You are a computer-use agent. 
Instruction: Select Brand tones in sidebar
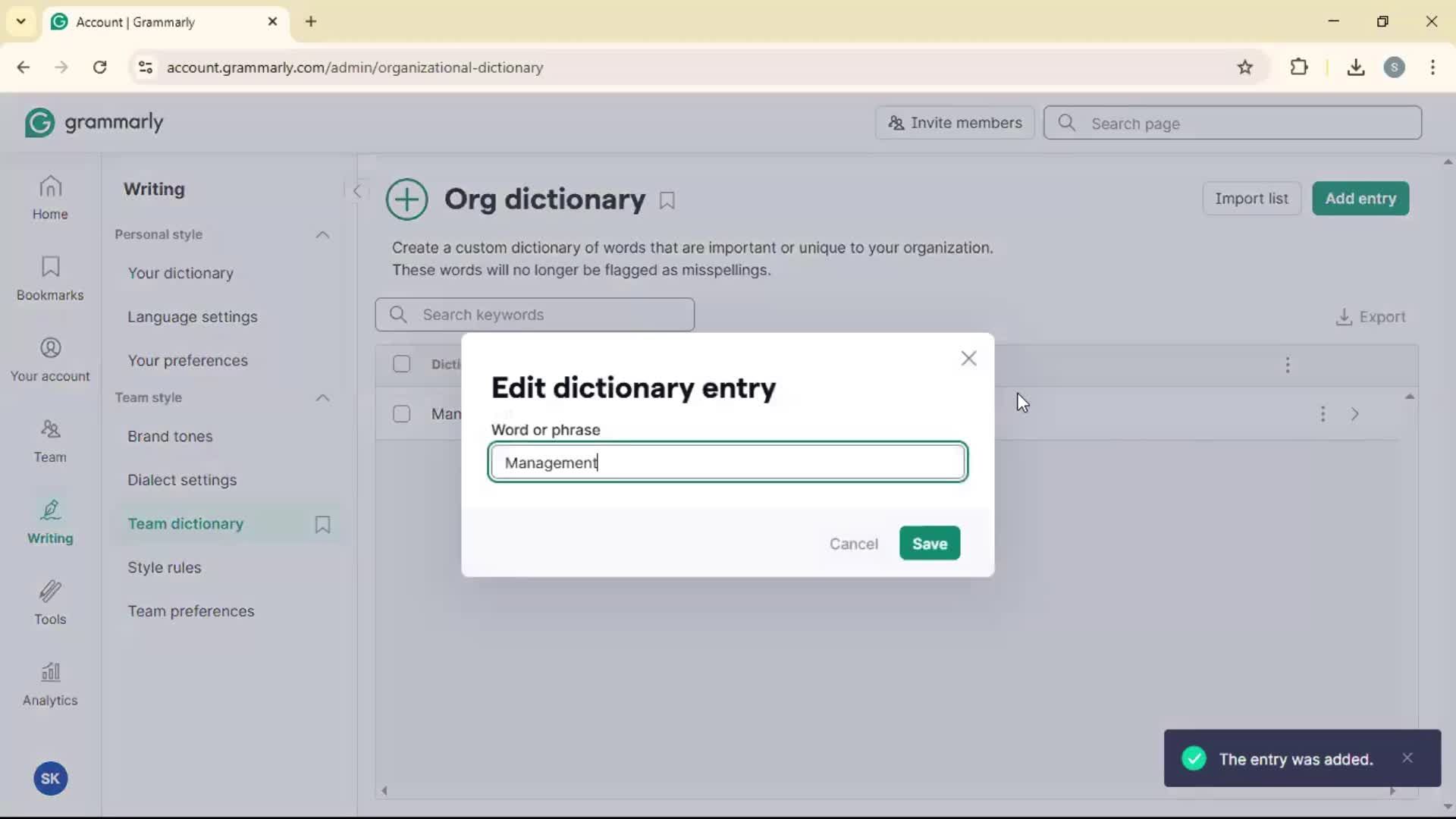(x=170, y=436)
